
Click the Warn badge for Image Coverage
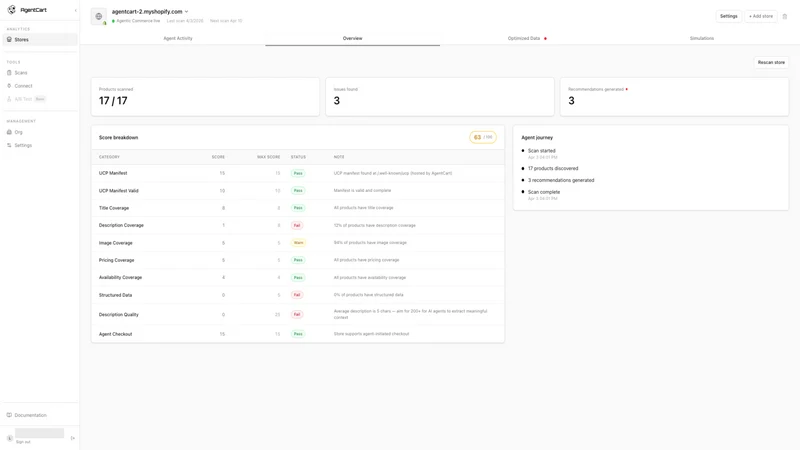click(298, 243)
